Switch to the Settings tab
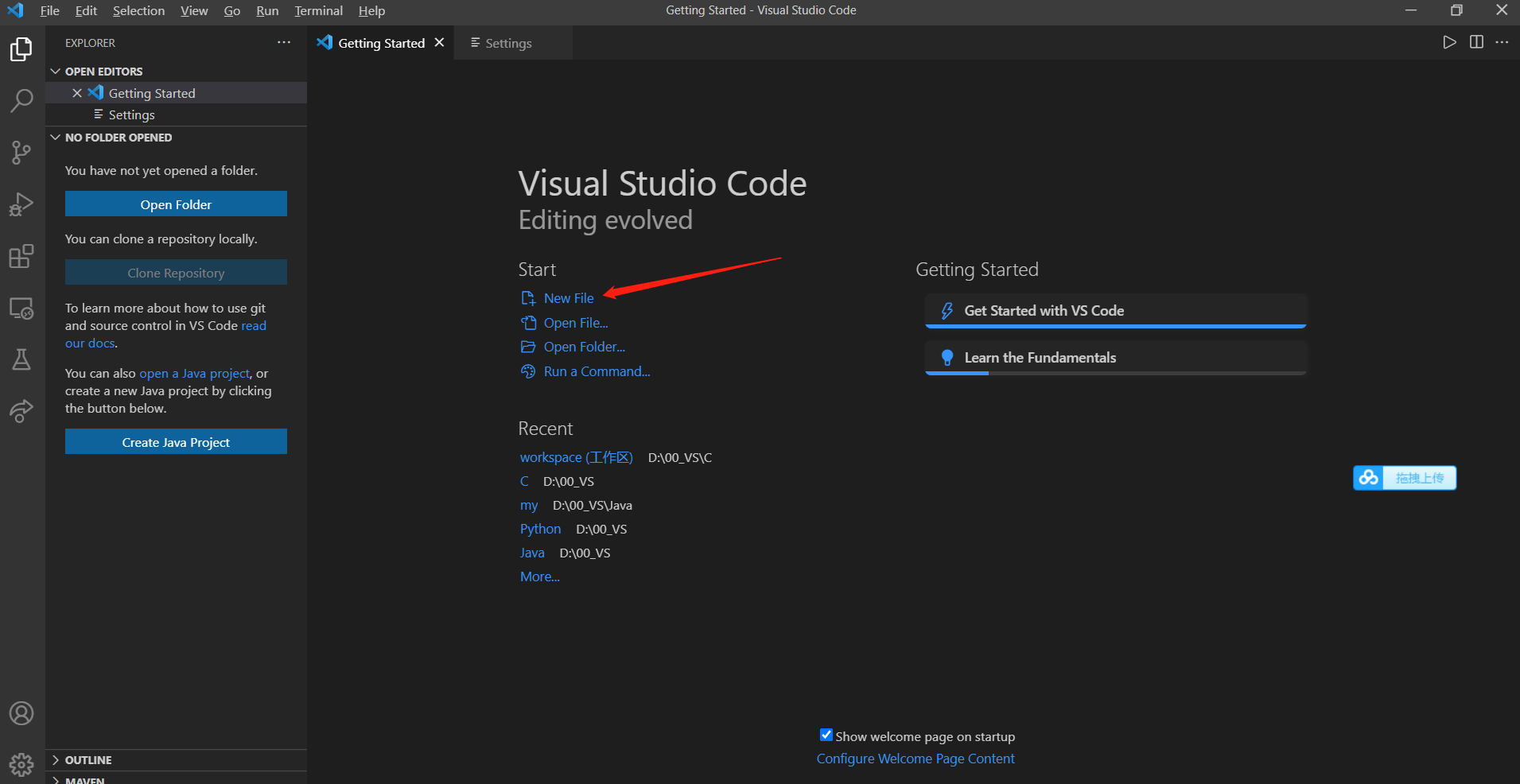The height and width of the screenshot is (784, 1520). pos(507,43)
